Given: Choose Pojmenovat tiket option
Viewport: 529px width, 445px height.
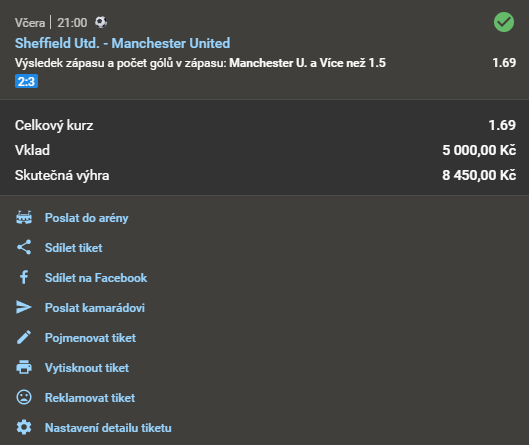Looking at the screenshot, I should [90, 338].
